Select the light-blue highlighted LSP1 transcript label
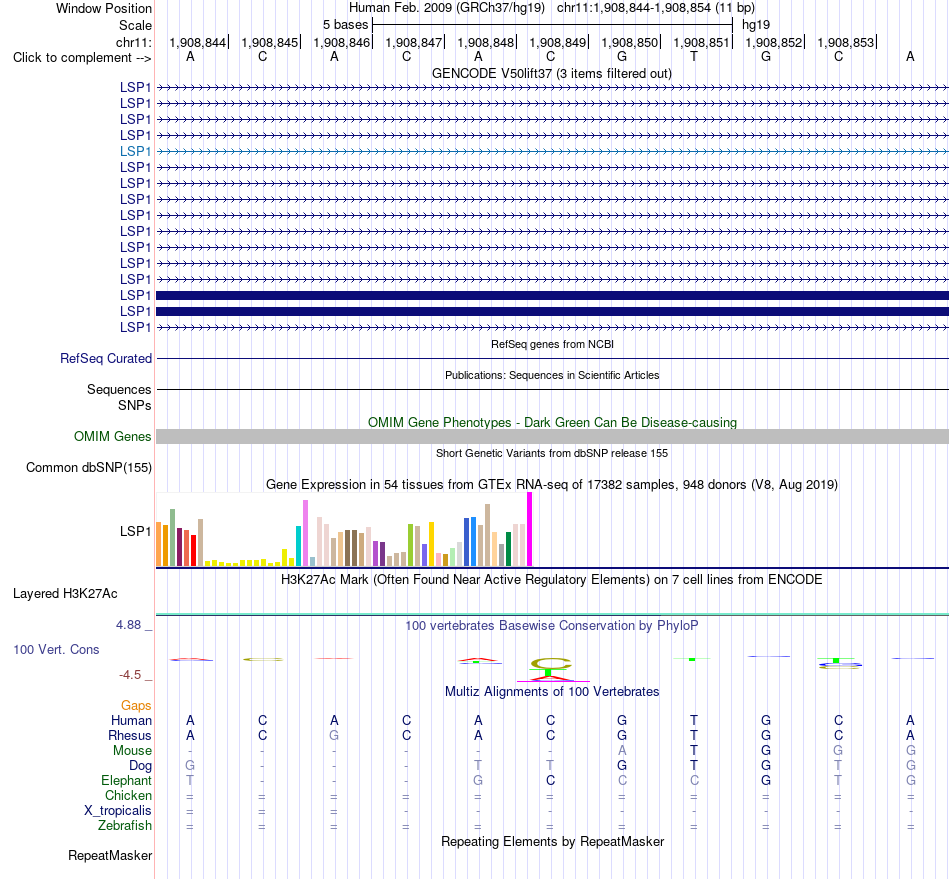Viewport: 950px width, 879px height. click(x=135, y=151)
